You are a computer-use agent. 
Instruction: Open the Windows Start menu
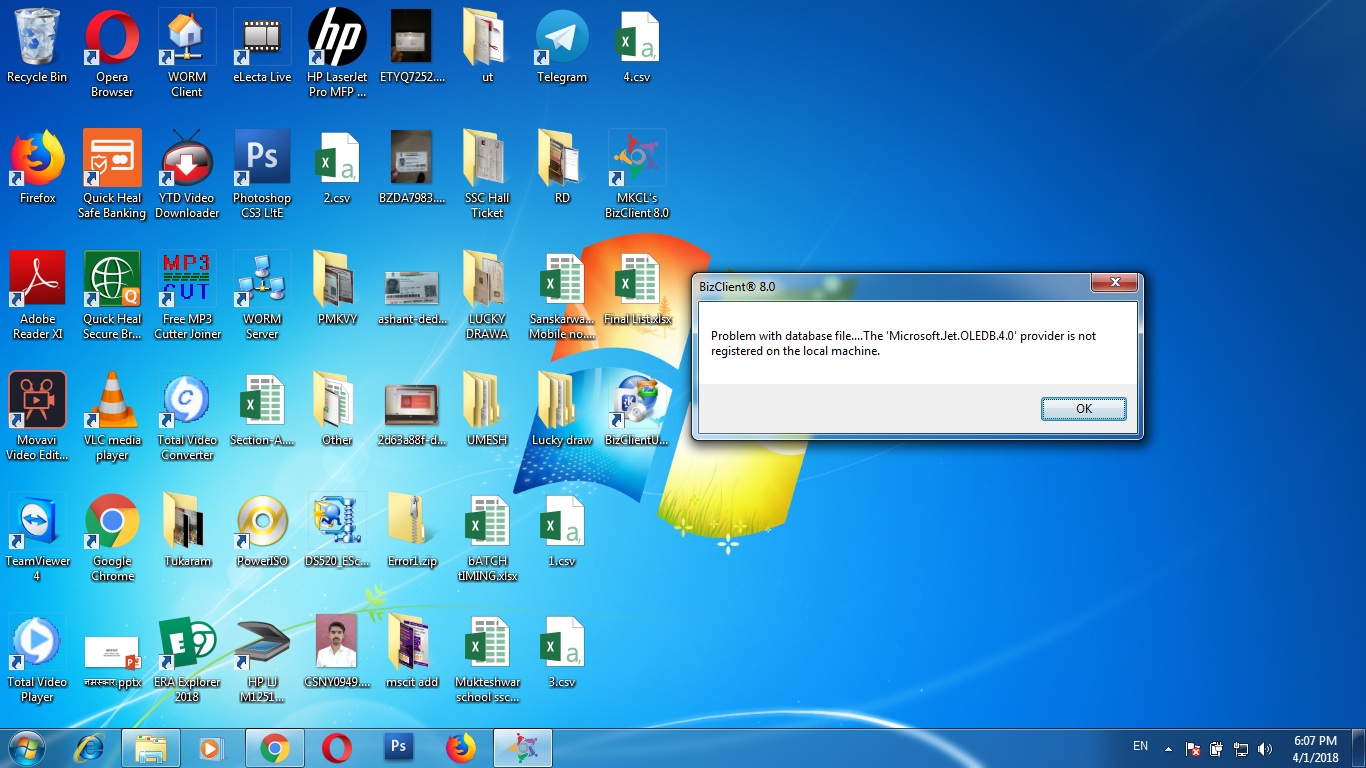pyautogui.click(x=27, y=748)
